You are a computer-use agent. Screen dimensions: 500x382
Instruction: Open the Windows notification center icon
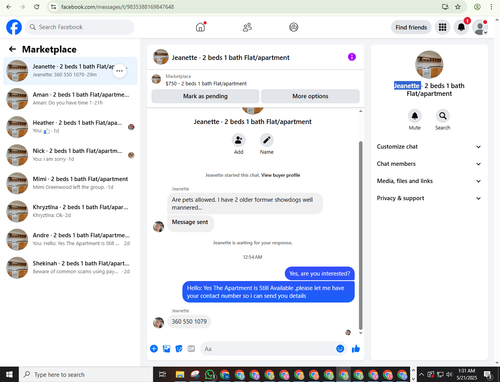click(x=488, y=375)
